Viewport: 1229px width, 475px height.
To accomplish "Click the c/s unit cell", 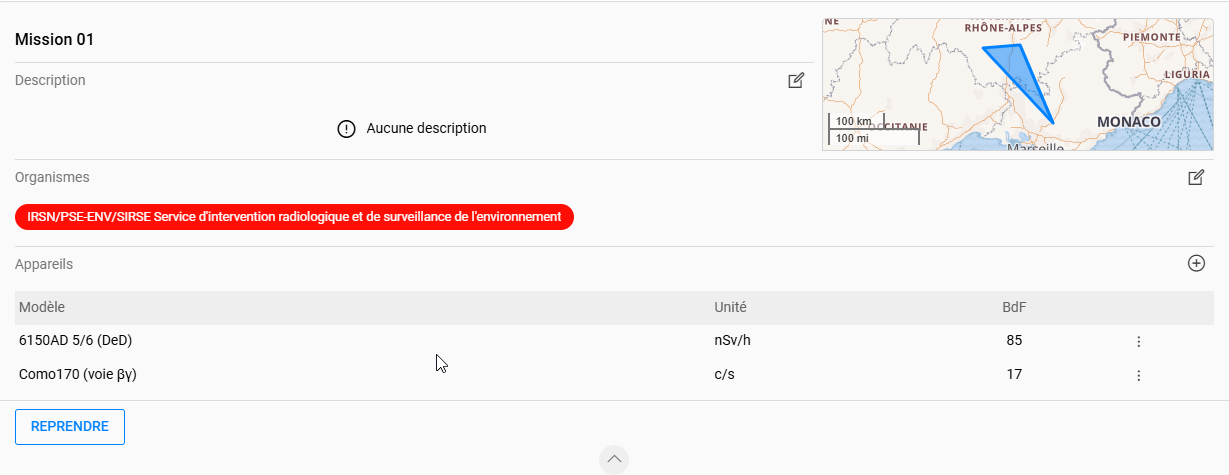I will pyautogui.click(x=725, y=375).
